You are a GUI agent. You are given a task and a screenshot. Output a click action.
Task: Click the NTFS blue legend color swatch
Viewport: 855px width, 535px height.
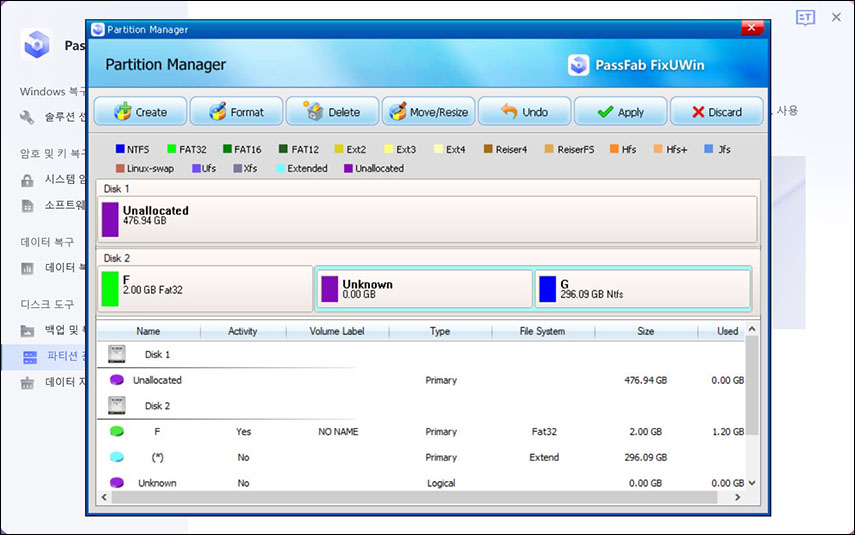[120, 150]
